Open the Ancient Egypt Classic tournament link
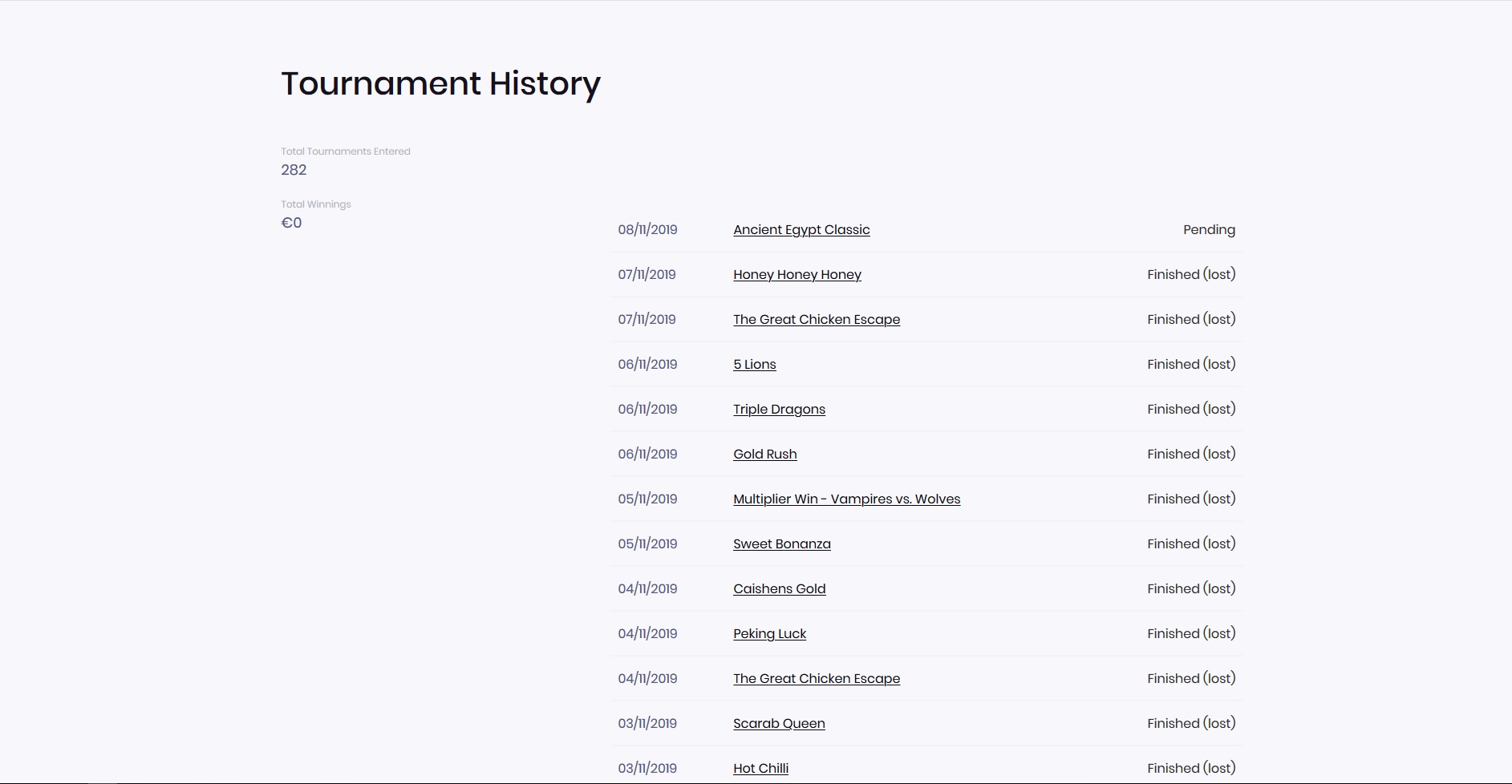Image resolution: width=1512 pixels, height=784 pixels. 801,230
